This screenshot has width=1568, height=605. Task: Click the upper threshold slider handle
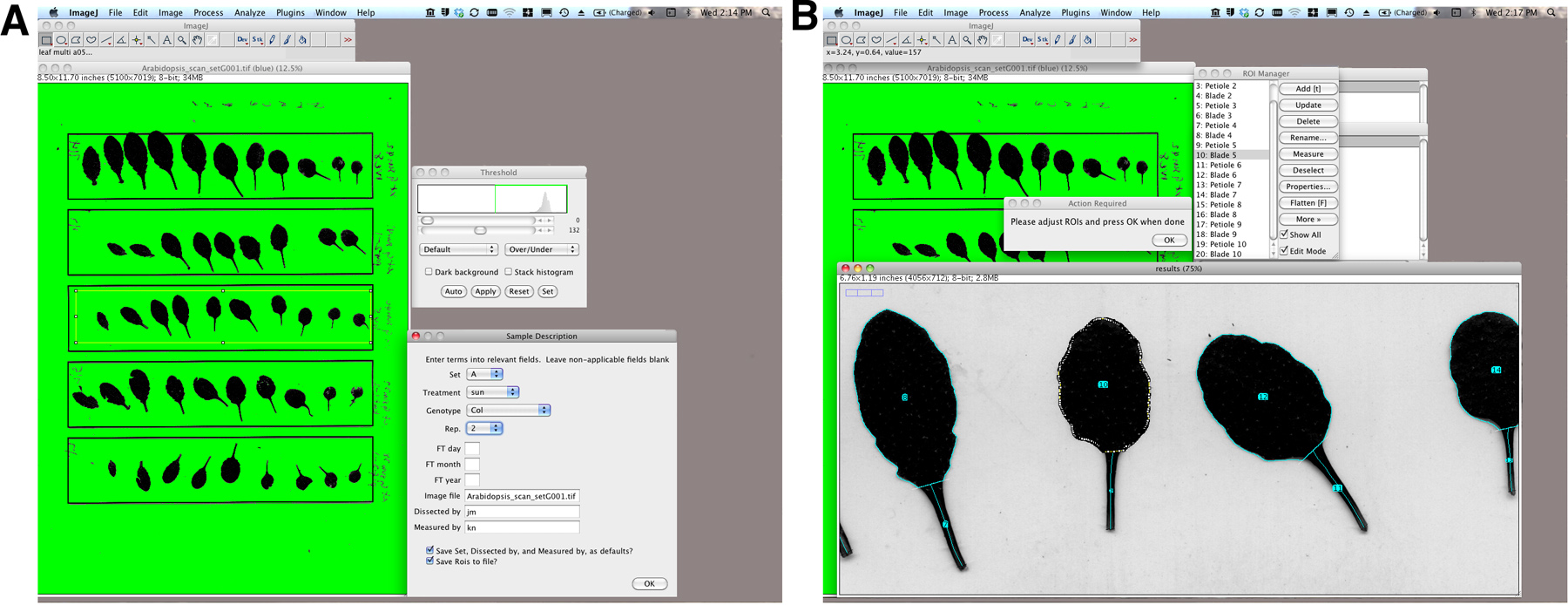[428, 221]
